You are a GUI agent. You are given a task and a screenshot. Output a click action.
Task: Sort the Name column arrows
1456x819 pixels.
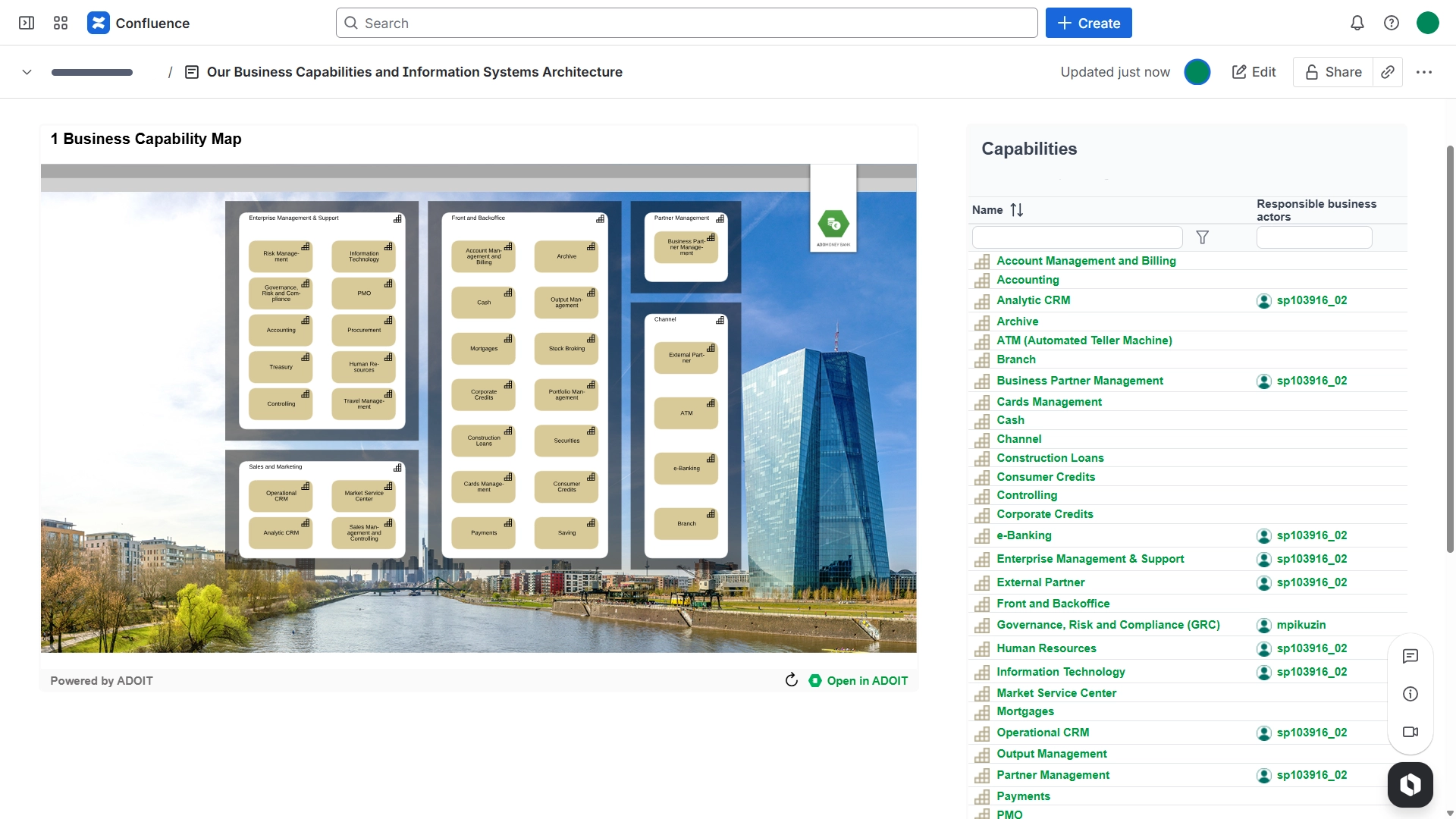pos(1017,210)
